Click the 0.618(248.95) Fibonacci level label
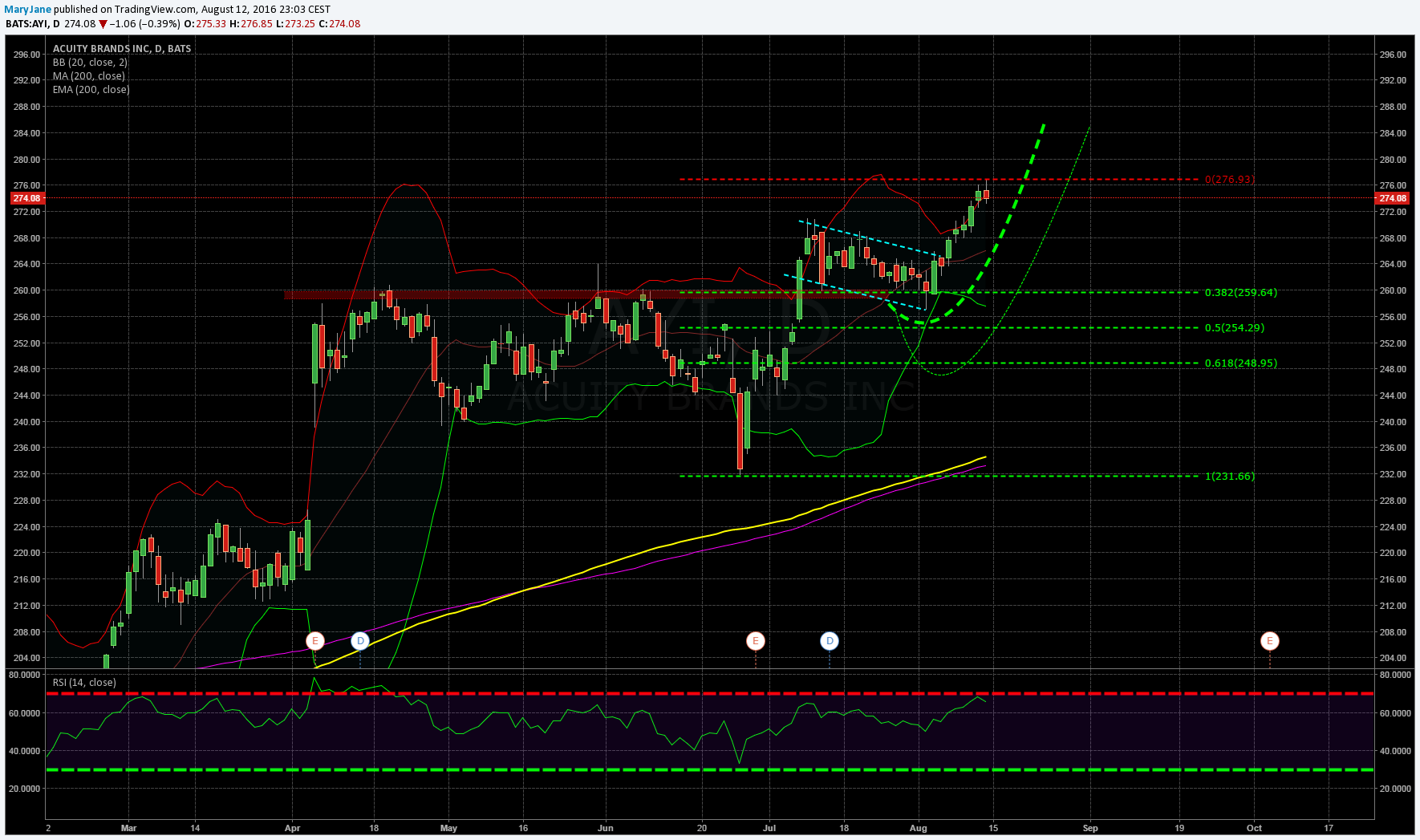The width and height of the screenshot is (1420, 840). [x=1241, y=363]
